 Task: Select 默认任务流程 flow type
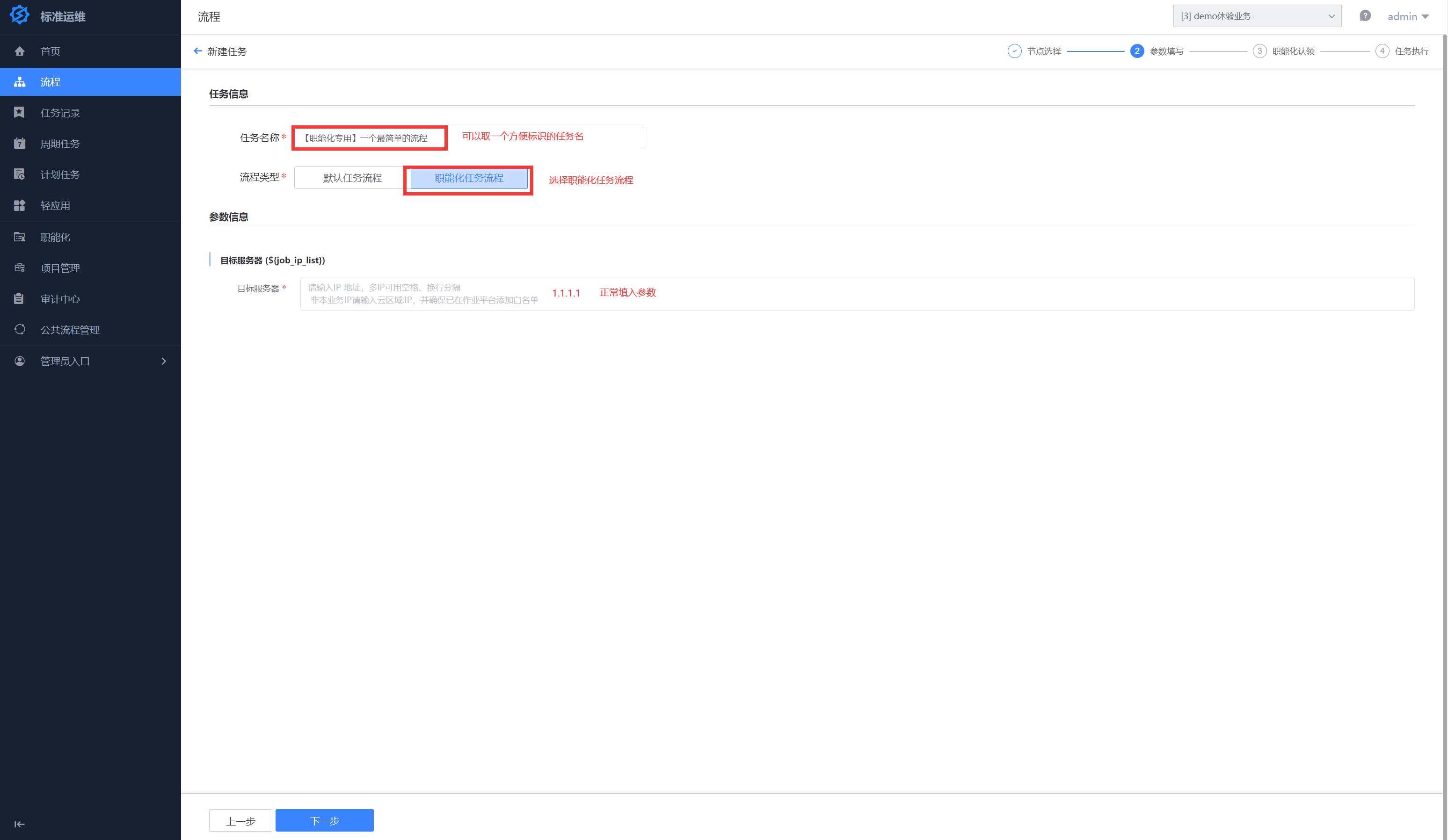352,178
